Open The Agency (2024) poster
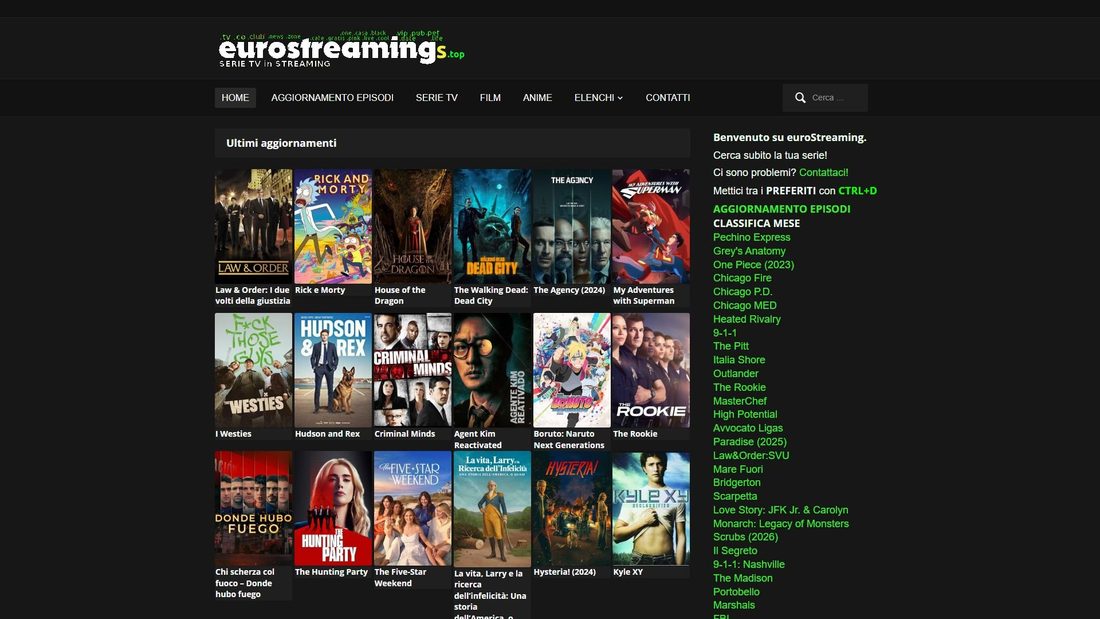Image resolution: width=1100 pixels, height=619 pixels. pos(572,226)
